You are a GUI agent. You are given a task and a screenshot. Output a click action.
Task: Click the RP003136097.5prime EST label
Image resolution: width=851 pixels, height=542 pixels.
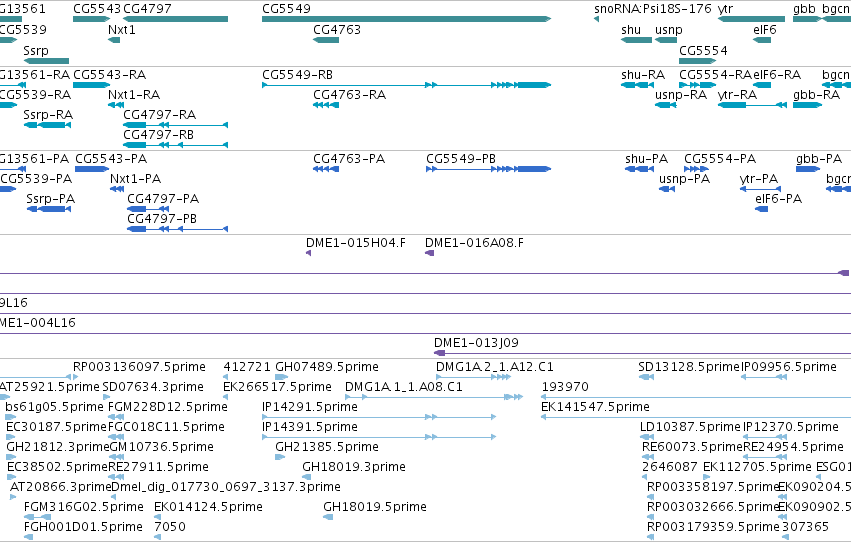(x=139, y=367)
